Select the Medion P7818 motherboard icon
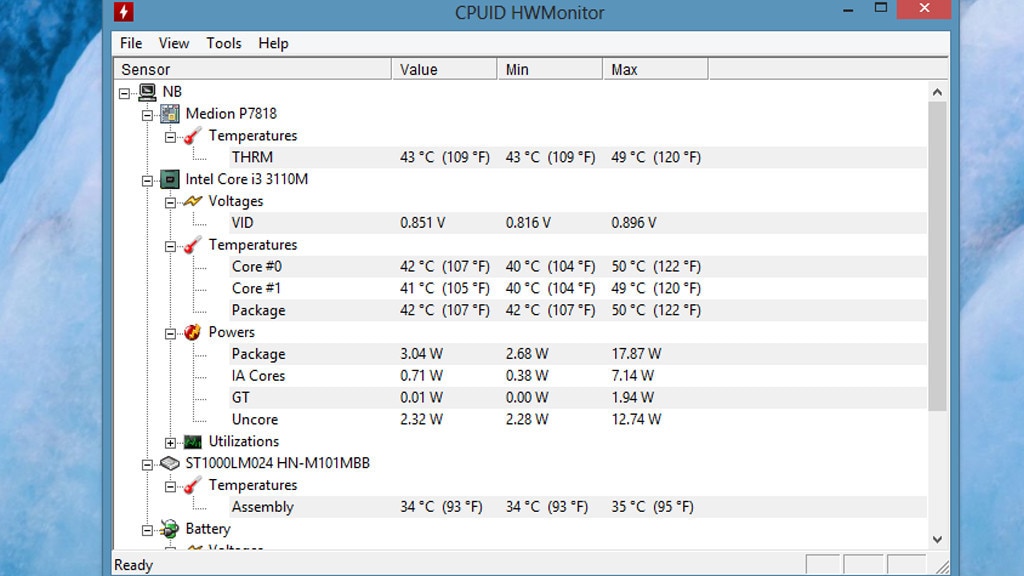The width and height of the screenshot is (1024, 576). [x=171, y=113]
